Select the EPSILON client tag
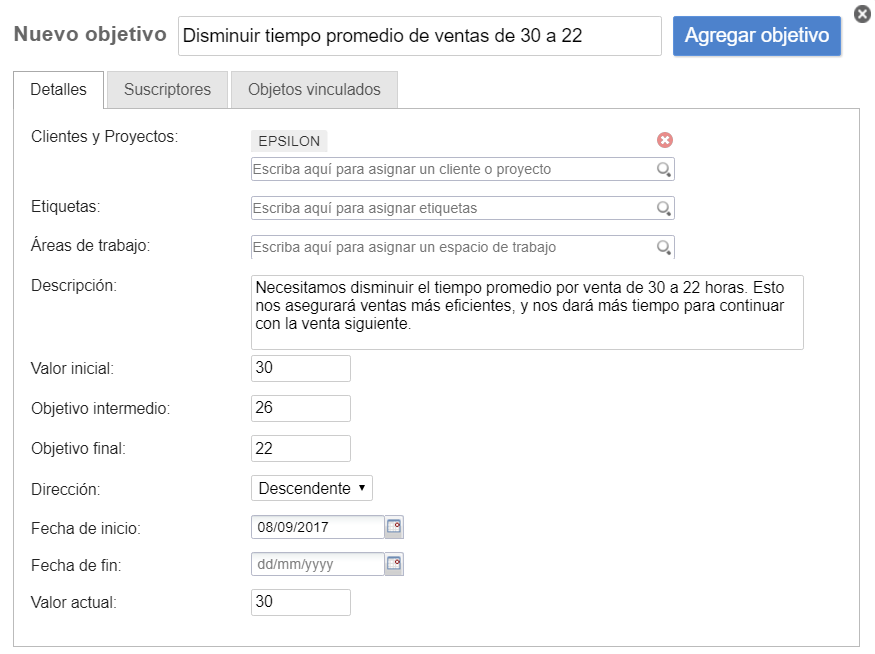 (x=289, y=141)
